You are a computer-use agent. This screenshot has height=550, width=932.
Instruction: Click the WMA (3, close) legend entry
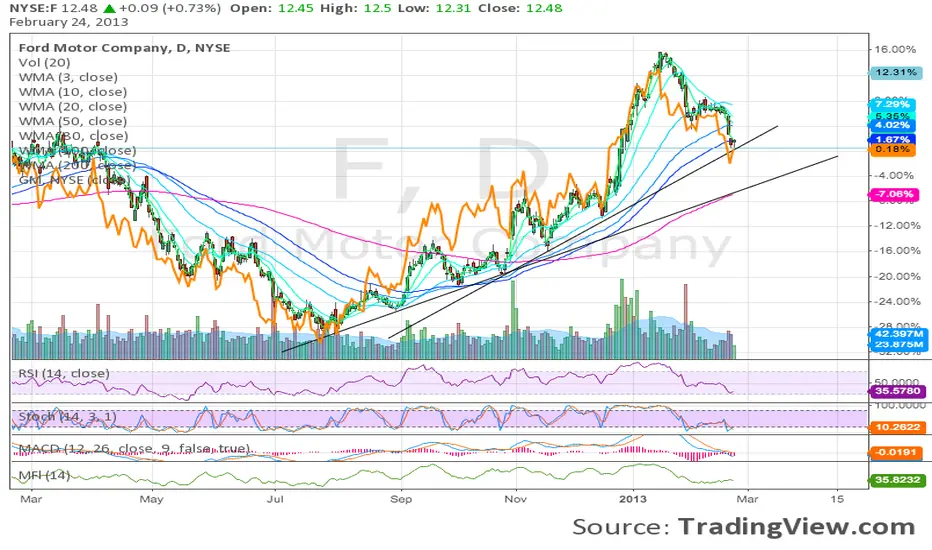pos(68,77)
